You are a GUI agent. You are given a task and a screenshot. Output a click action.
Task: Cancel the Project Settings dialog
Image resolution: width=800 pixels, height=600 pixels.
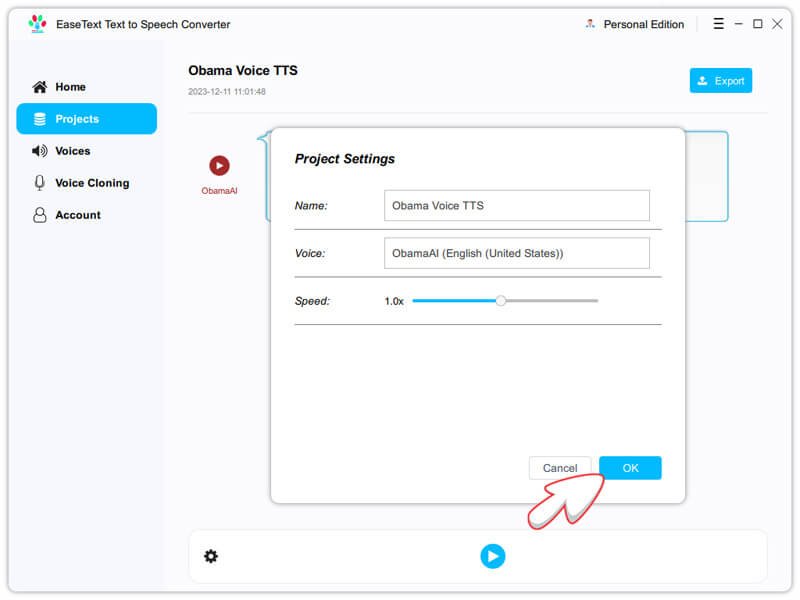coord(559,468)
